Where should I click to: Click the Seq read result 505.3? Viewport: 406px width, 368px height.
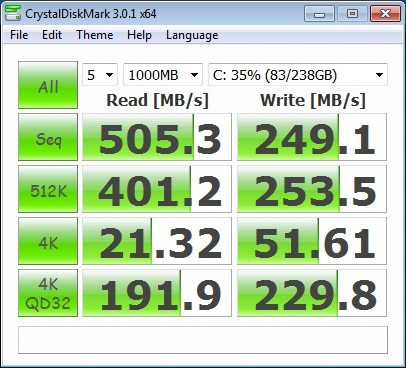(157, 137)
